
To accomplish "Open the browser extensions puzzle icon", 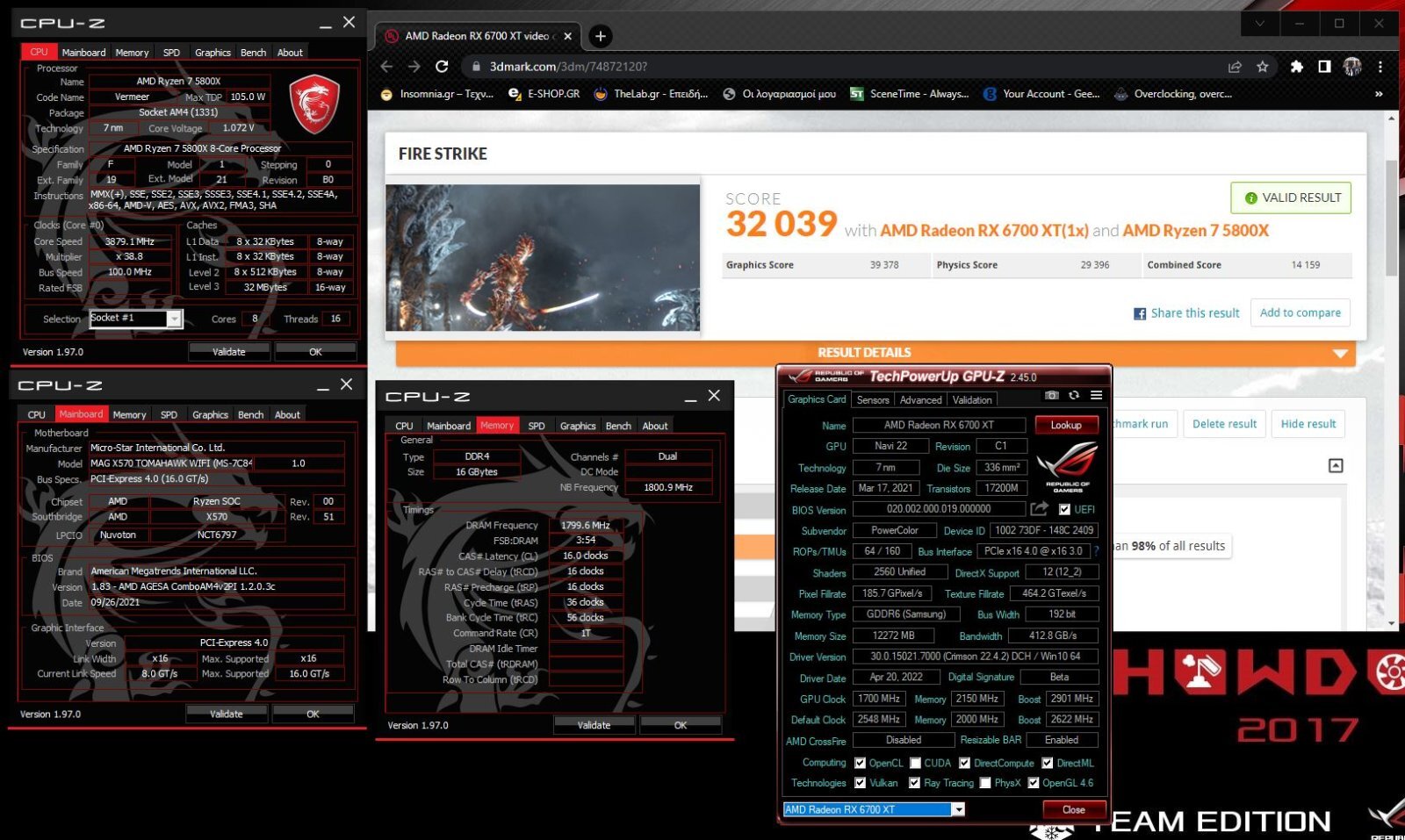I will pyautogui.click(x=1296, y=67).
